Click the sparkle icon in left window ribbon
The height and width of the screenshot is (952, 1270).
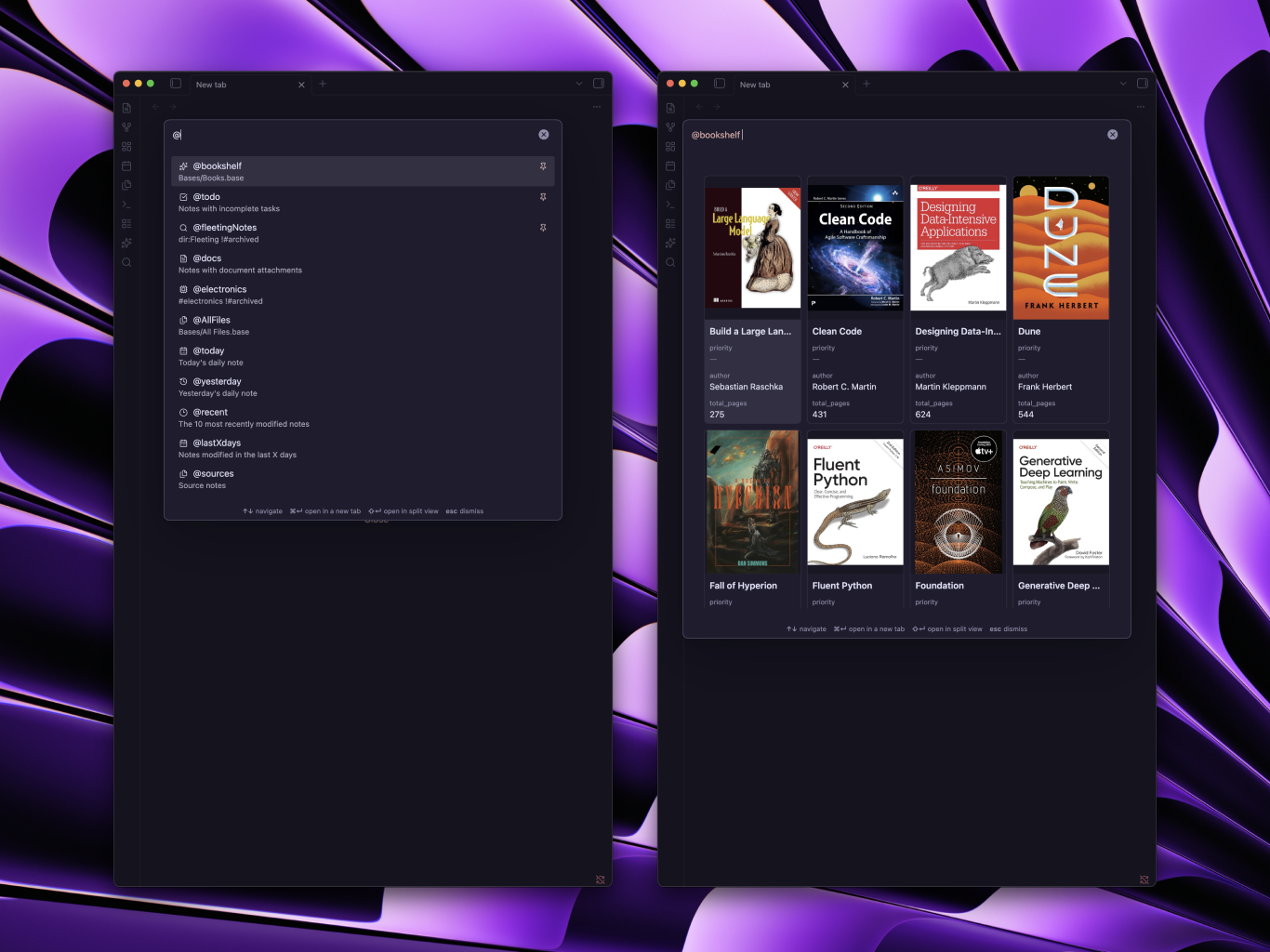click(126, 244)
